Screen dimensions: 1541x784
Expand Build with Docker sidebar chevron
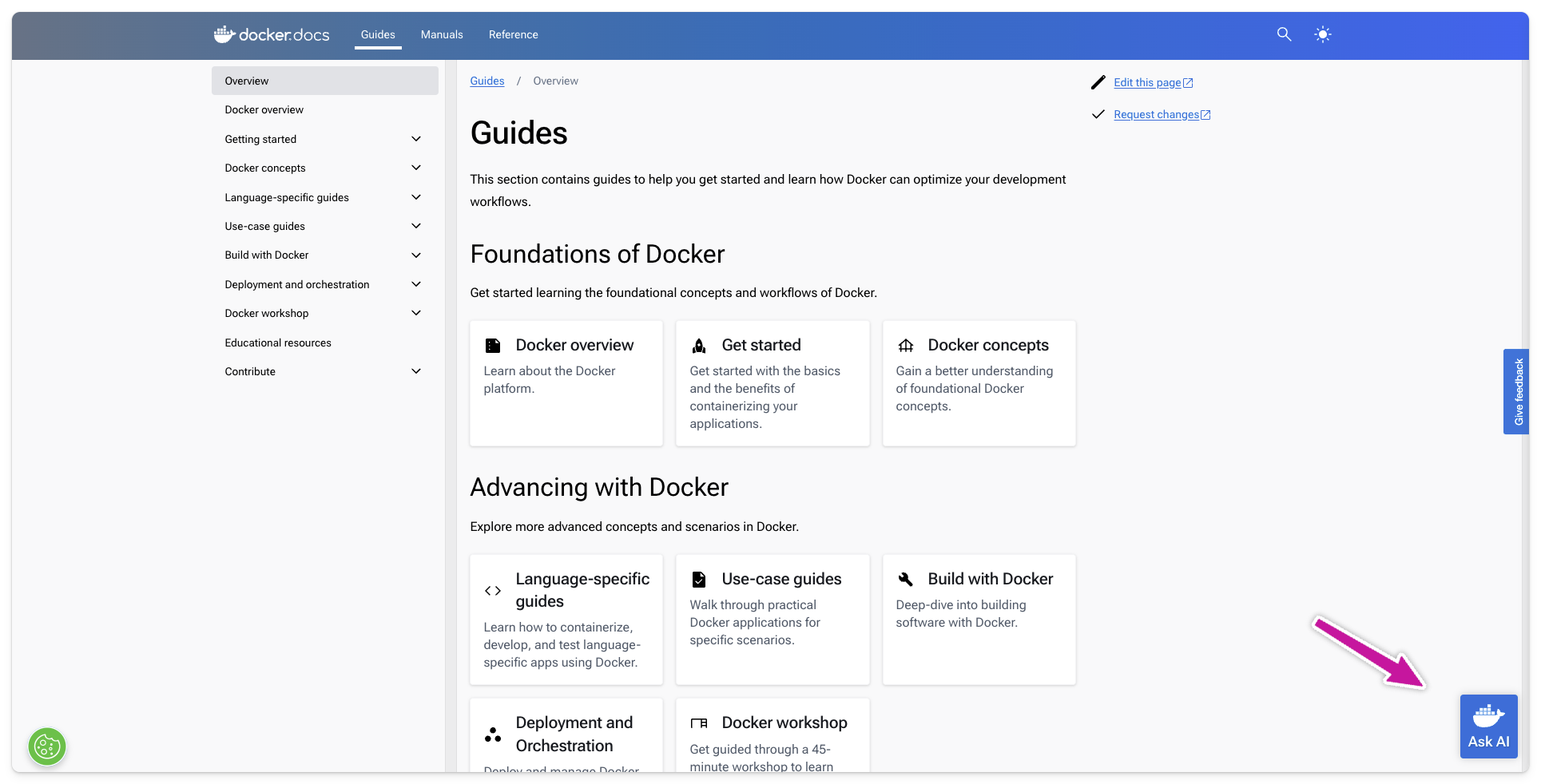click(415, 255)
